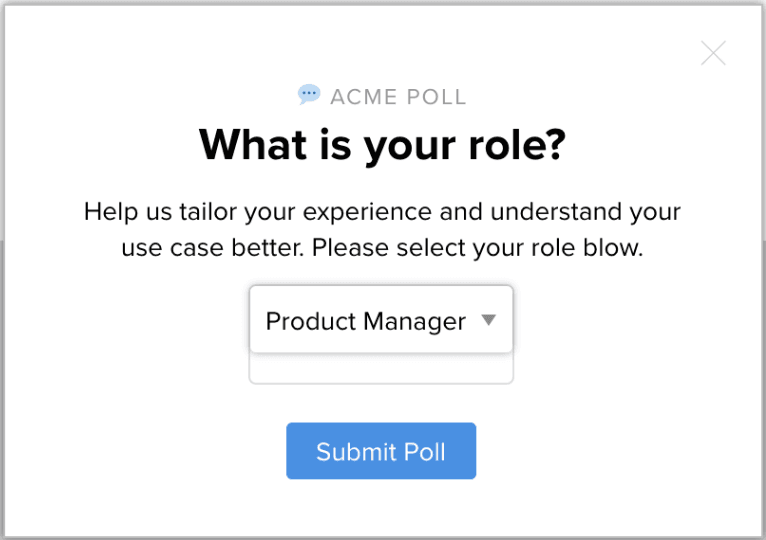
Task: Dismiss the modal using the top-right cross
Action: (x=713, y=53)
